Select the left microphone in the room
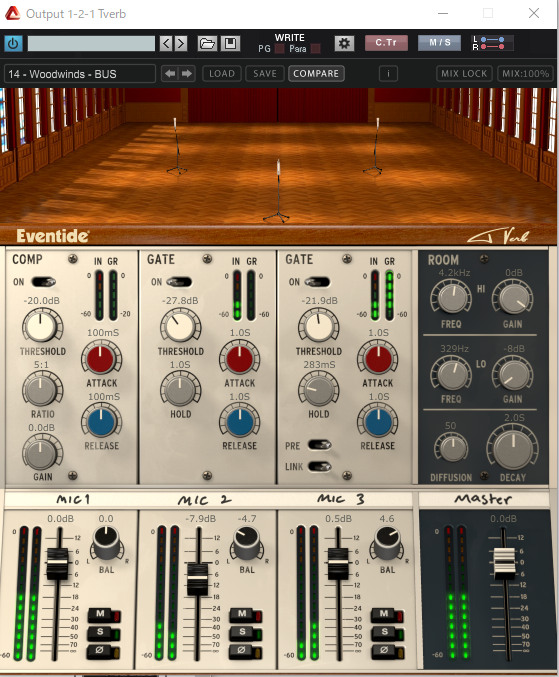559x677 pixels. tap(177, 146)
